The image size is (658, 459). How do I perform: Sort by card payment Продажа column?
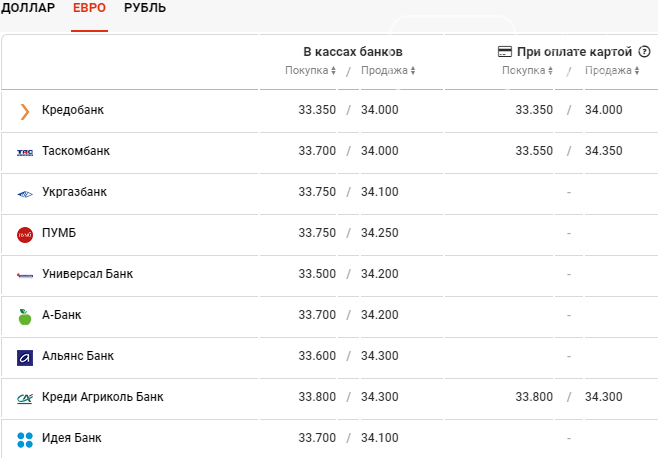click(x=611, y=71)
